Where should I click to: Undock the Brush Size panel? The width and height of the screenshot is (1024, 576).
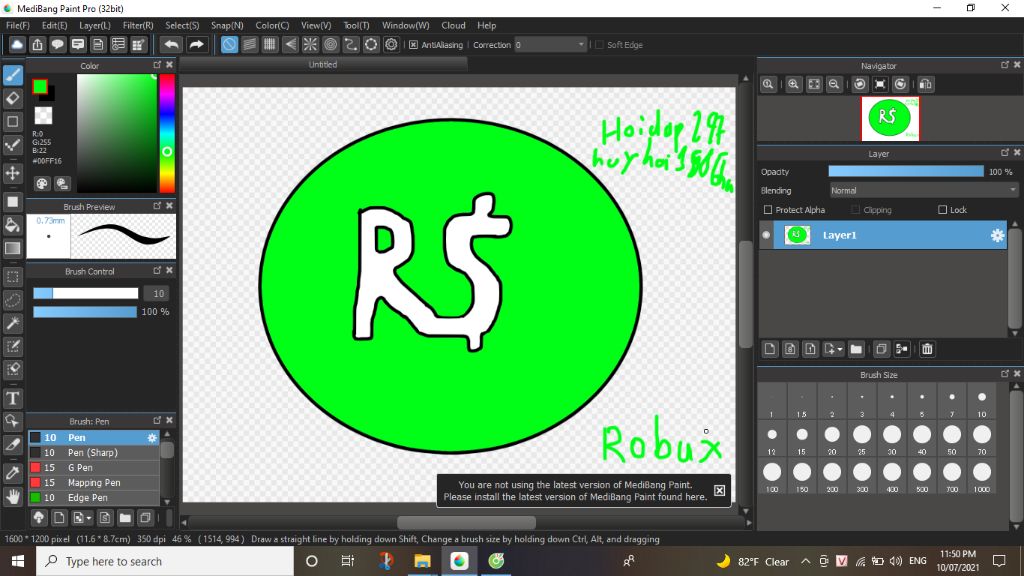1005,374
